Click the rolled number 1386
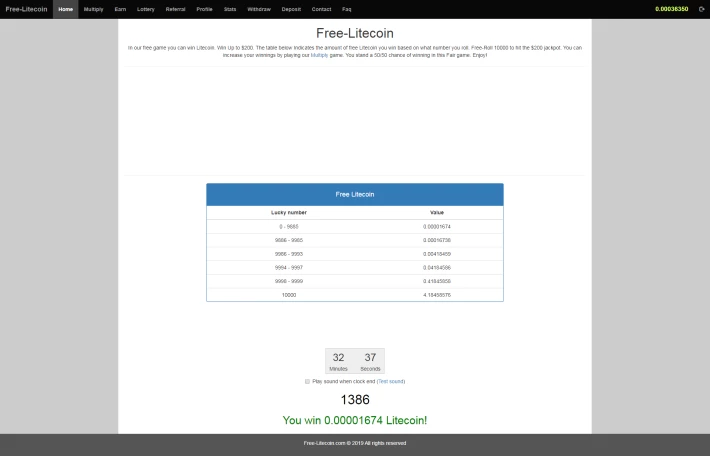The width and height of the screenshot is (710, 456). coord(355,399)
